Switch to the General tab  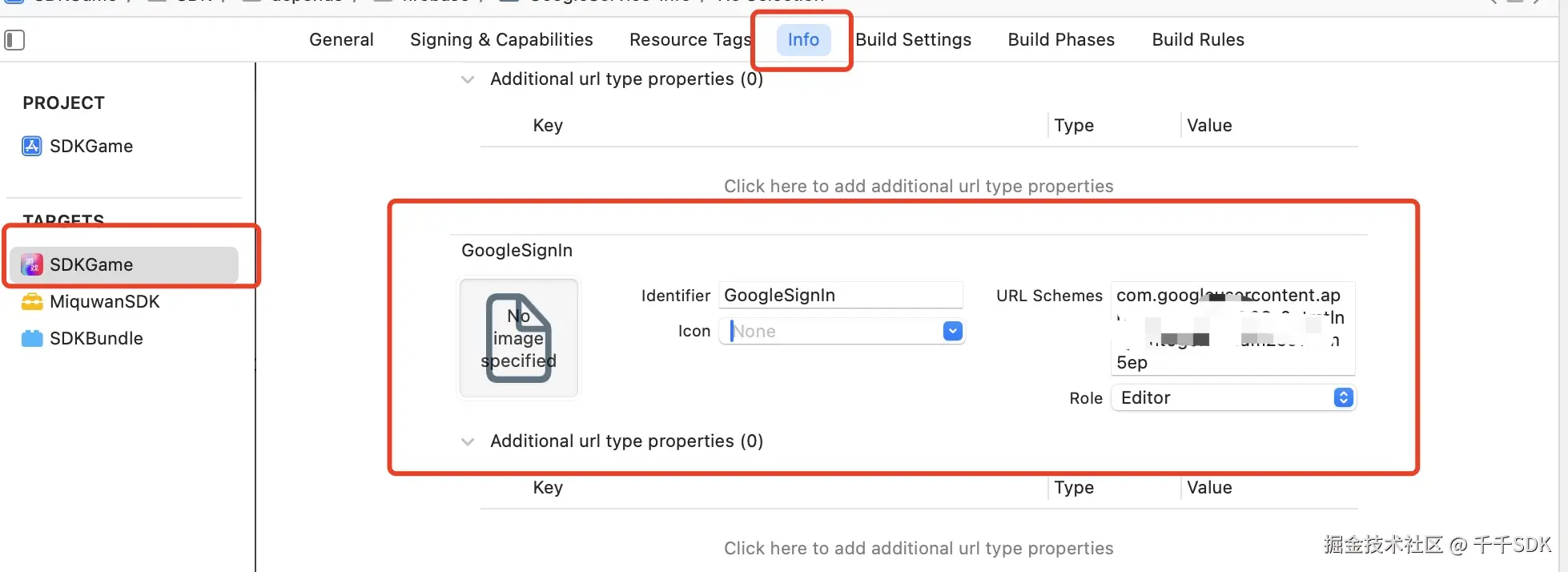(x=341, y=40)
